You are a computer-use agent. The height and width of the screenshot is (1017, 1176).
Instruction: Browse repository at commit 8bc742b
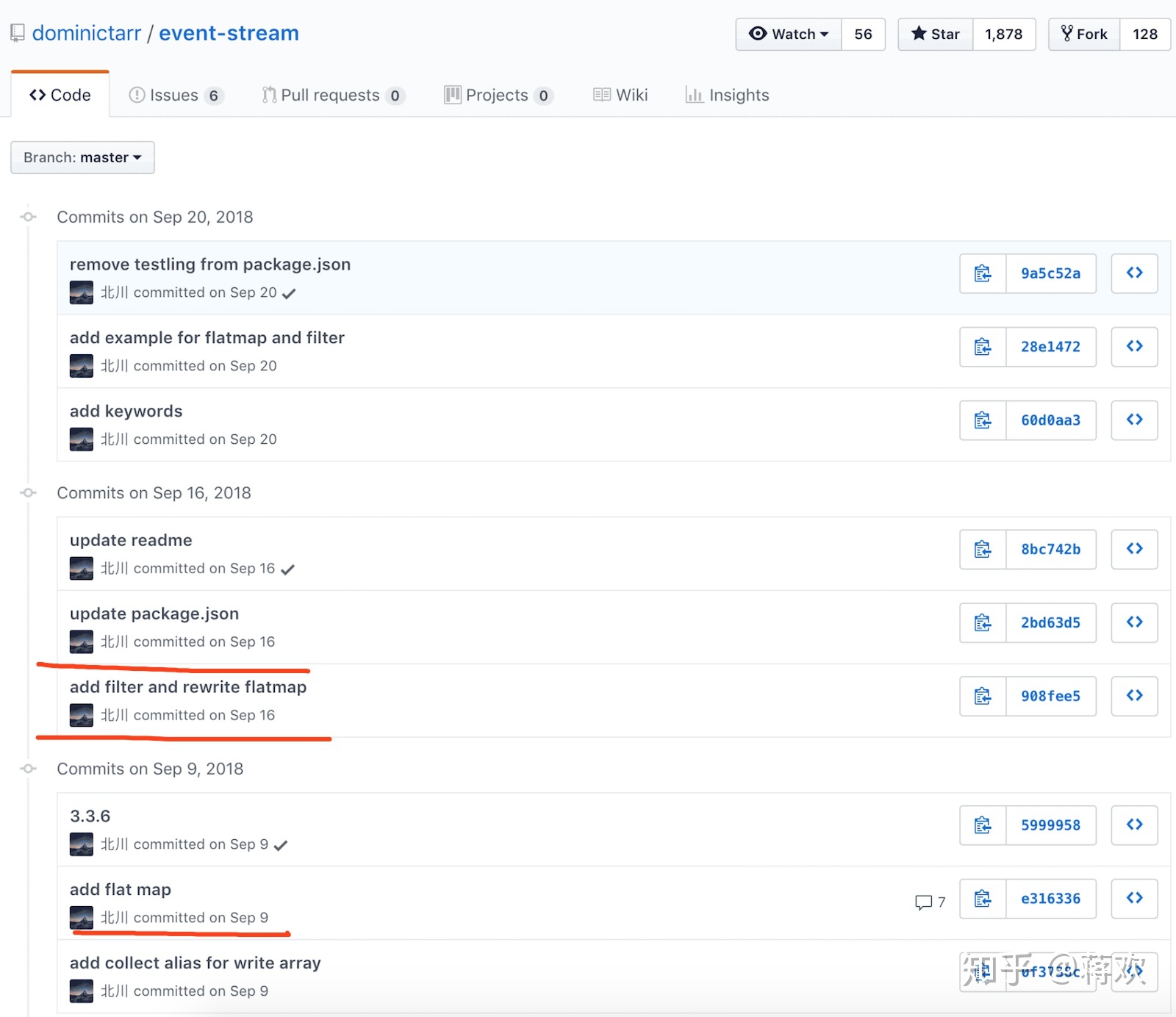(x=1134, y=549)
